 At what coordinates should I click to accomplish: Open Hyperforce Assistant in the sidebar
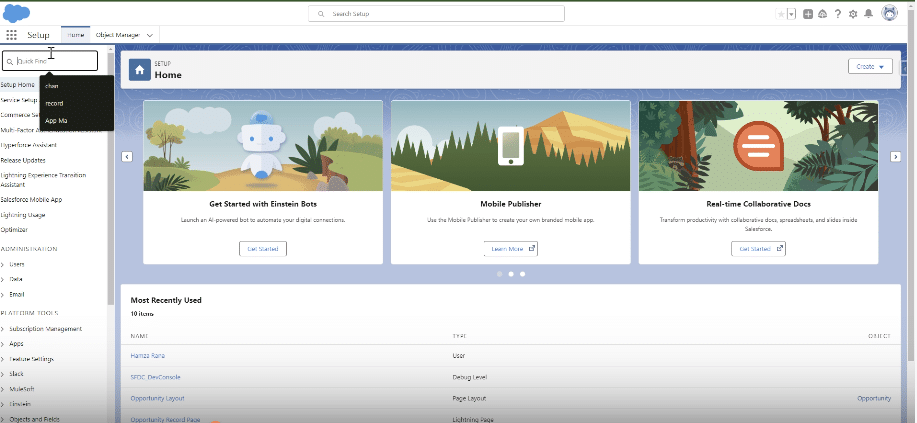[29, 145]
